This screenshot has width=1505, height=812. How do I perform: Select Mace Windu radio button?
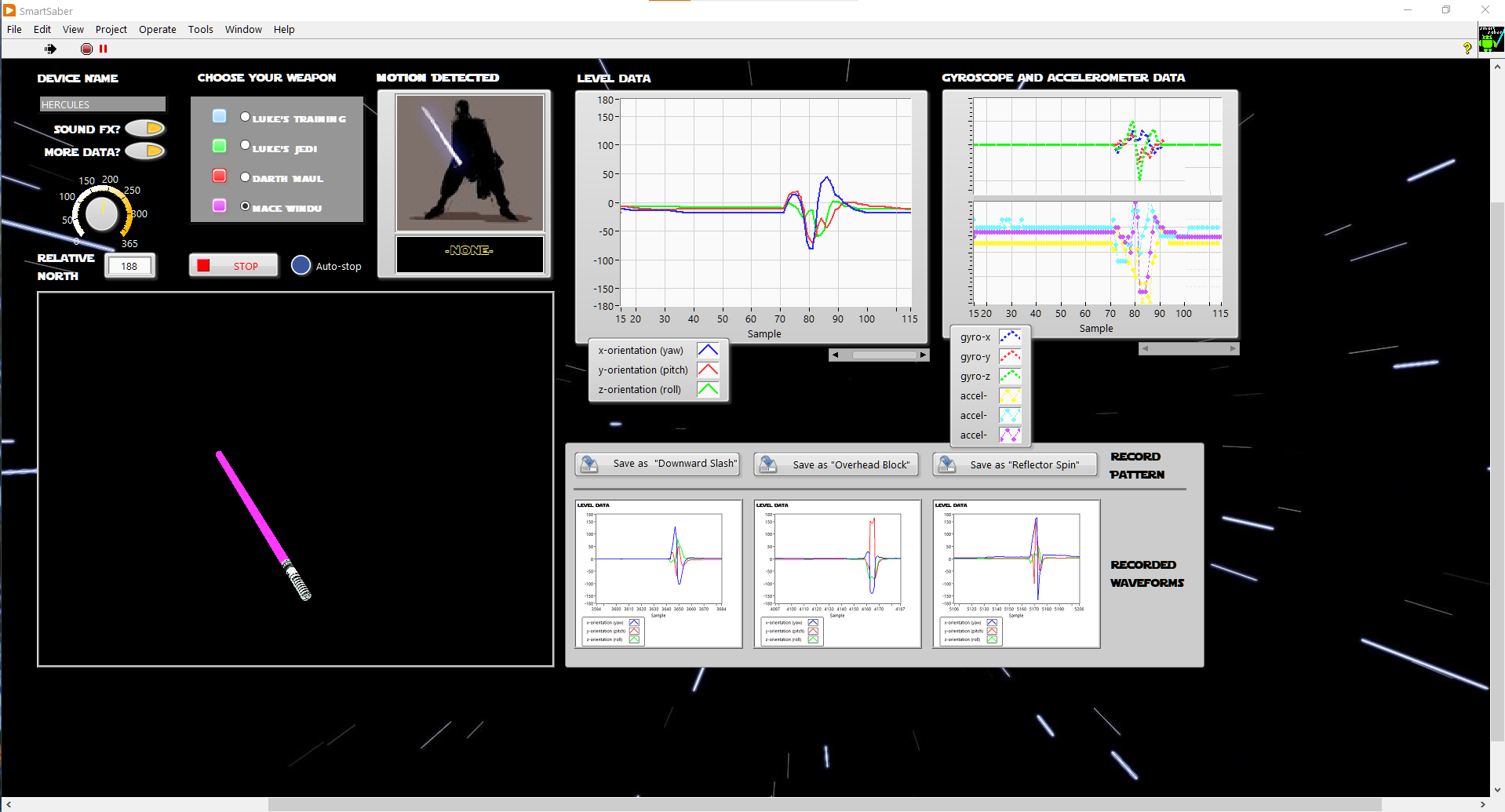245,206
